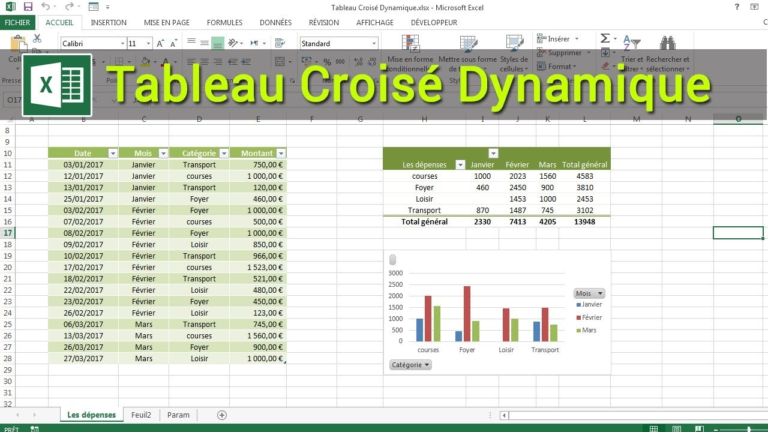Select Janvier legend entry in chart
The width and height of the screenshot is (768, 432).
[589, 305]
